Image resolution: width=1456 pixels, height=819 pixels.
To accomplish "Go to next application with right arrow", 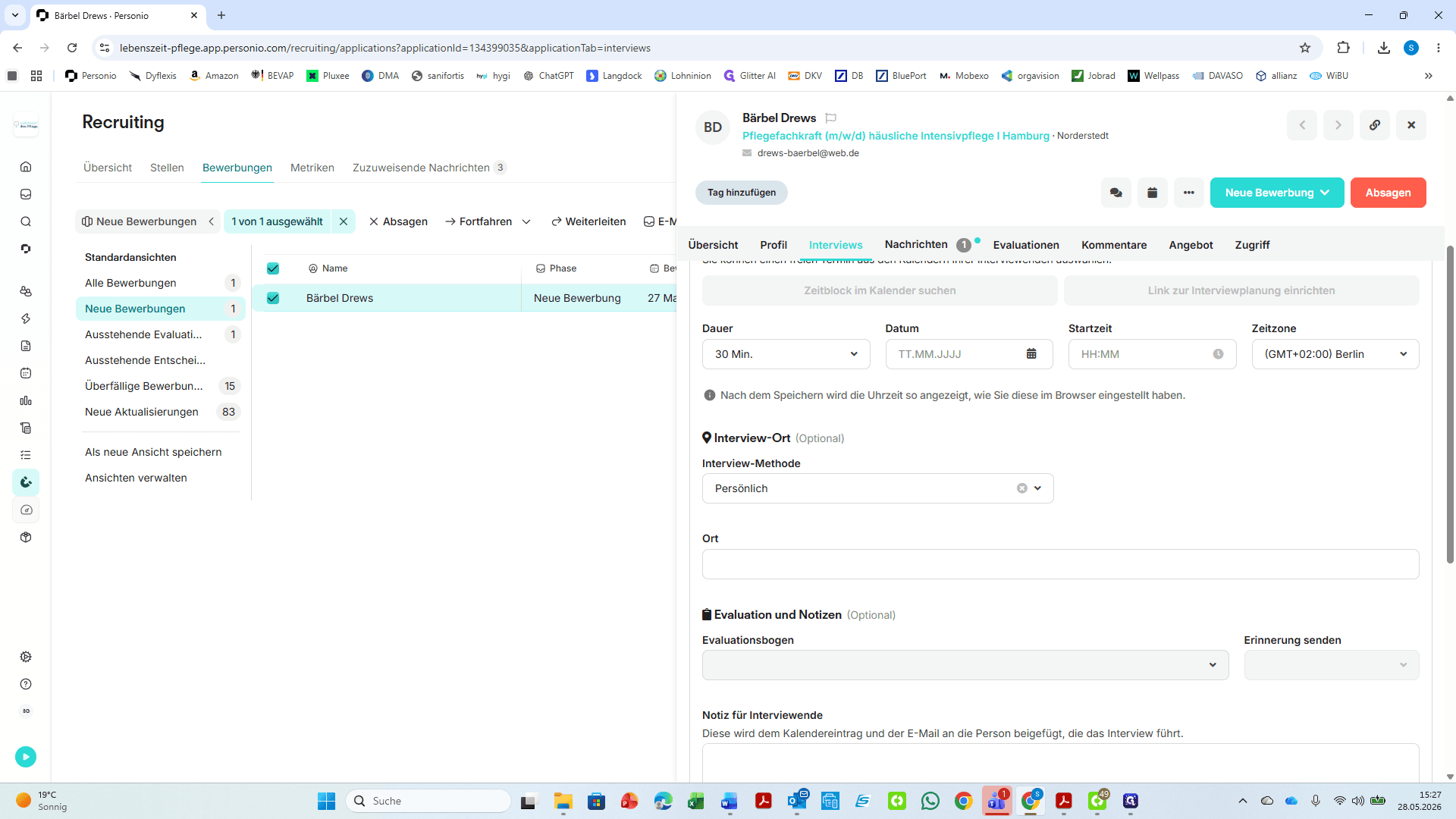I will pyautogui.click(x=1338, y=125).
